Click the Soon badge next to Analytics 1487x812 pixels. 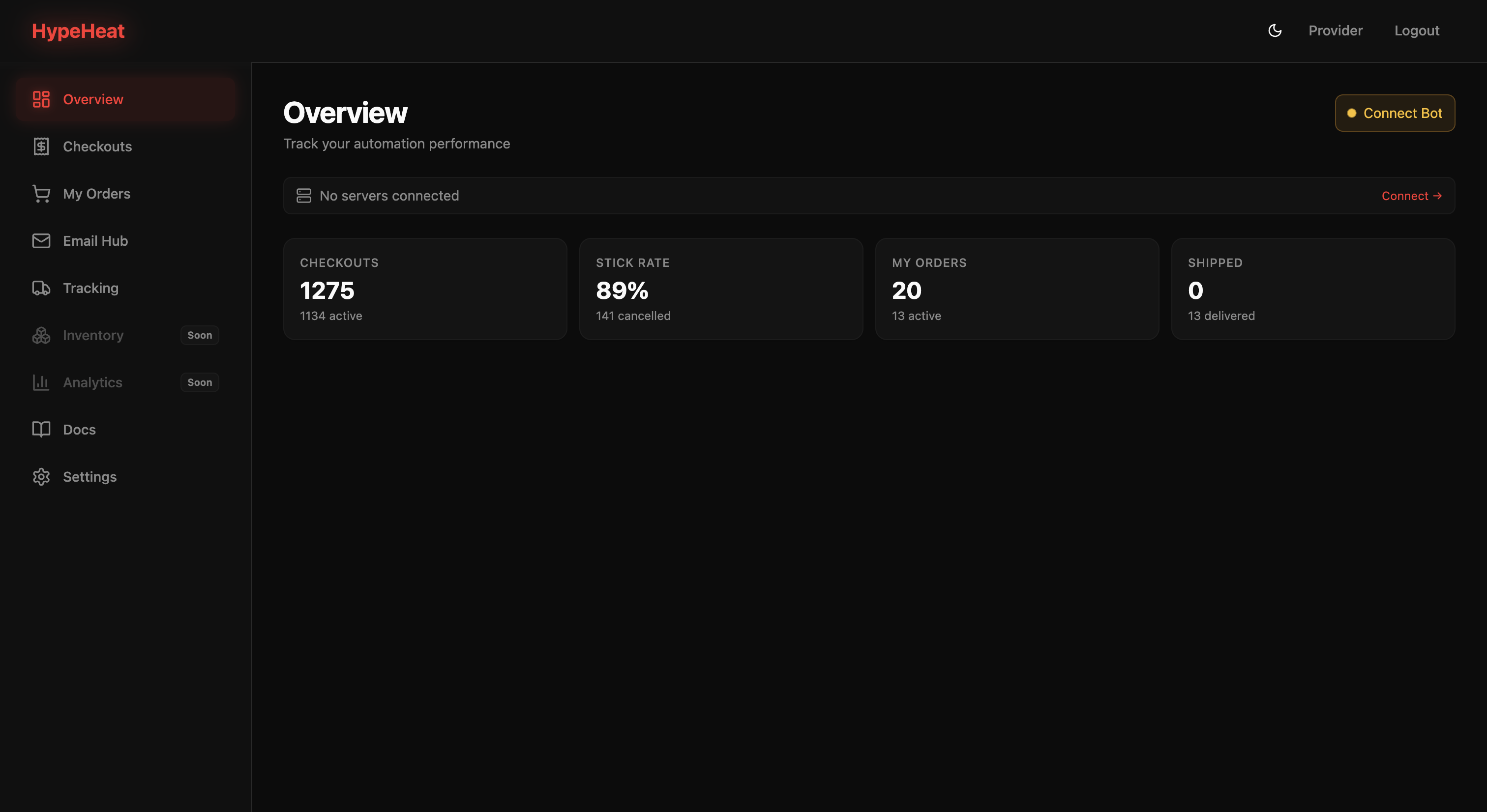(200, 382)
